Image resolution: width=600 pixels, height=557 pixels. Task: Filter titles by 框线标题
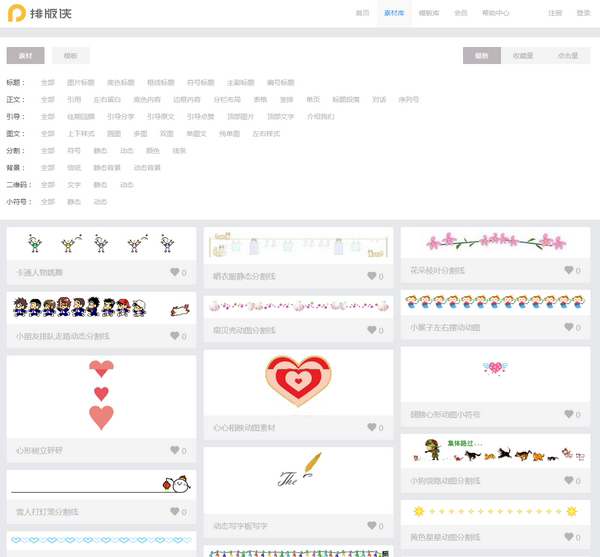tap(161, 82)
